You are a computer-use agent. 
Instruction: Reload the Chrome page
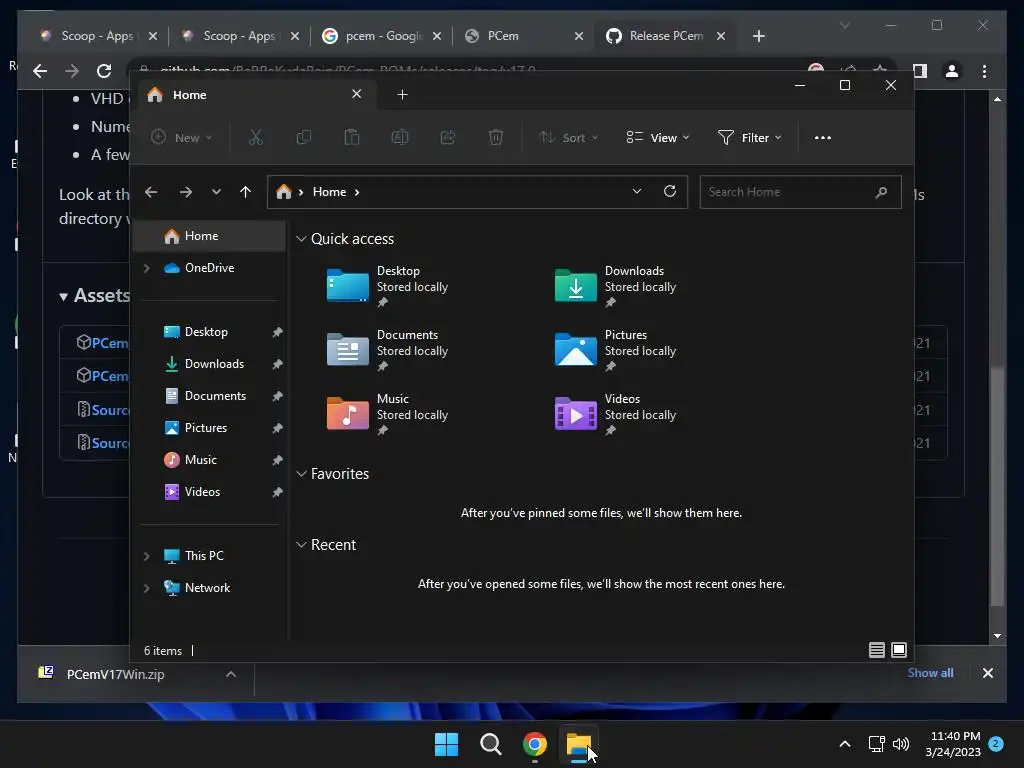tap(104, 71)
